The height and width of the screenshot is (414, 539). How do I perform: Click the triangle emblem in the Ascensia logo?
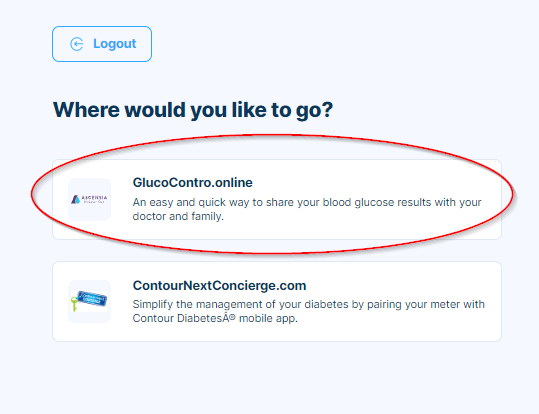76,199
